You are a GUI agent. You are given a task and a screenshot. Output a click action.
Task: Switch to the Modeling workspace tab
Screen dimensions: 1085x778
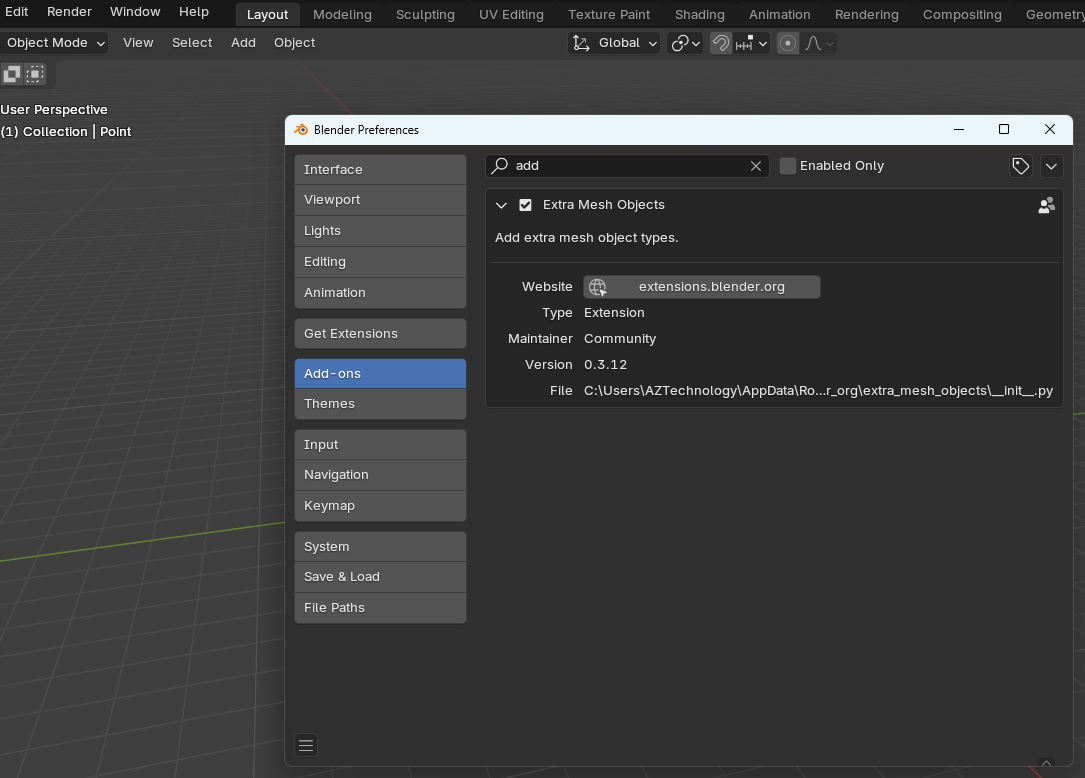tap(342, 15)
